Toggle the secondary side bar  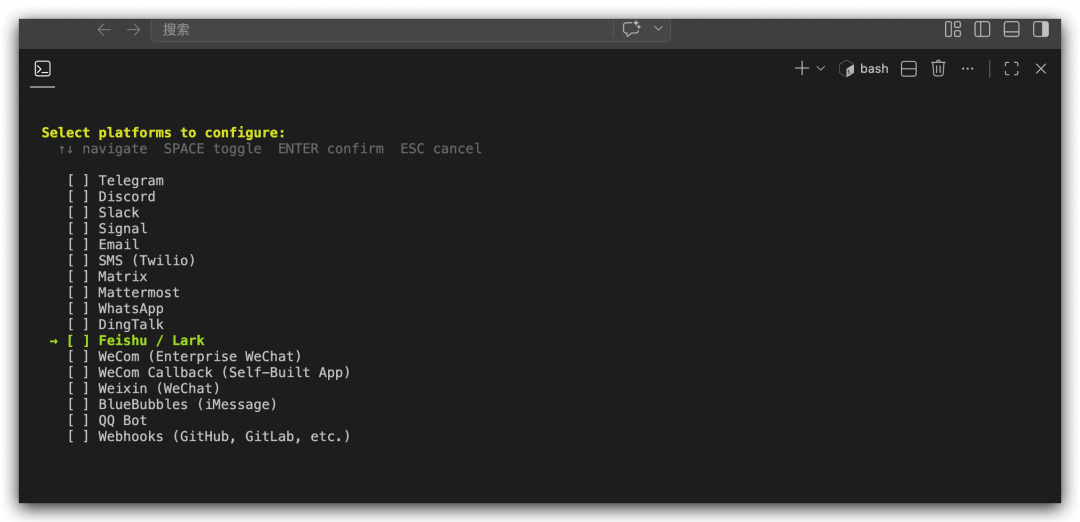pyautogui.click(x=1041, y=29)
